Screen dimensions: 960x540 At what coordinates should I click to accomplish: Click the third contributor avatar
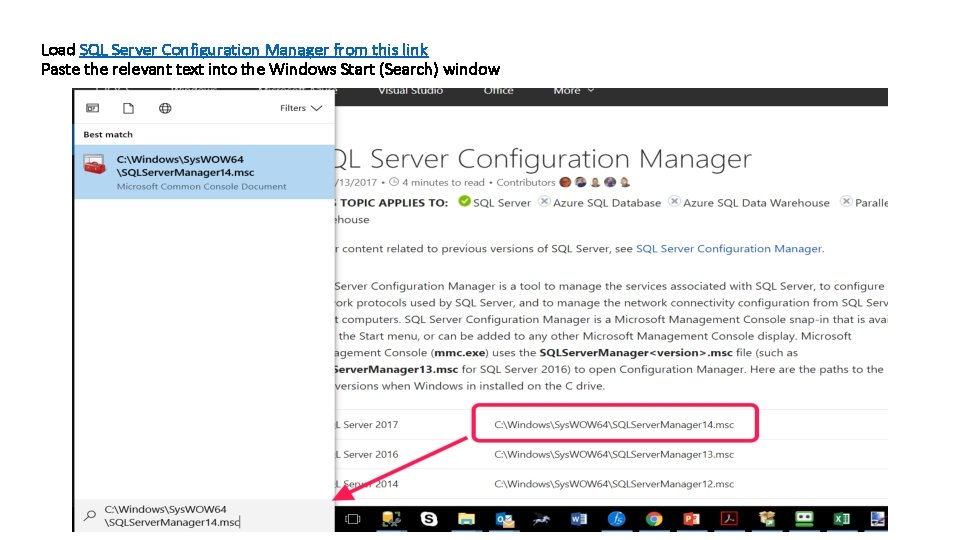click(x=595, y=182)
